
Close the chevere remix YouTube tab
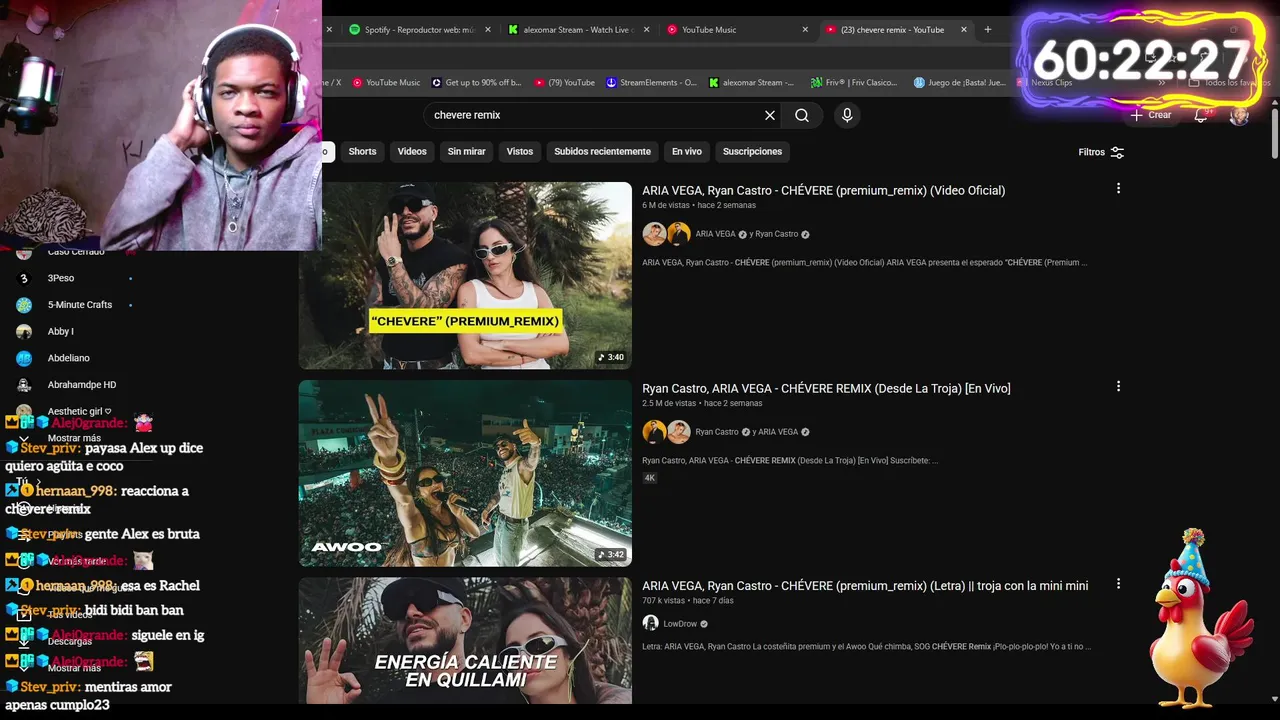click(x=964, y=30)
